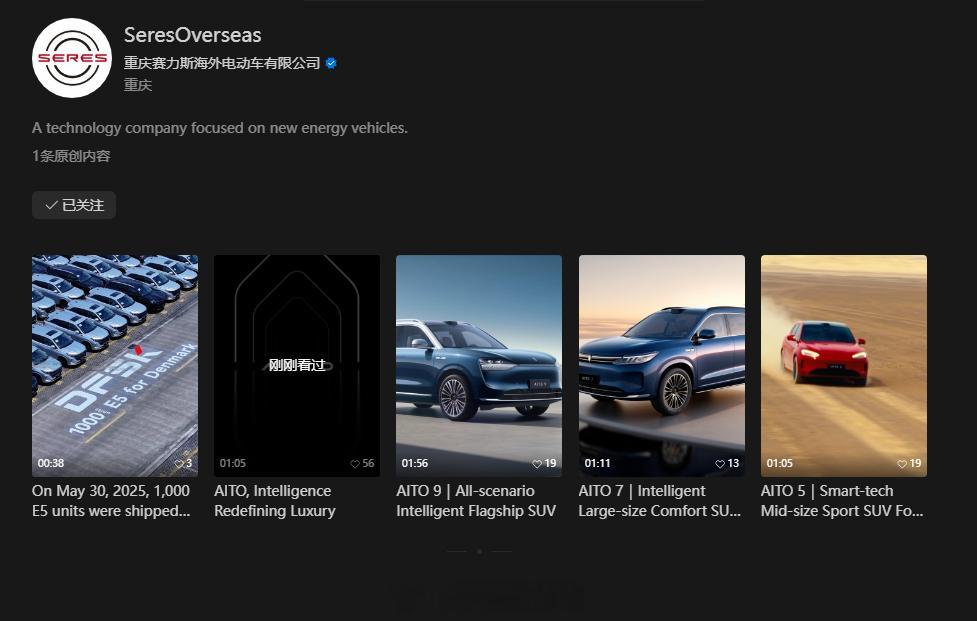Select the profile description about new energy vehicles

point(219,128)
